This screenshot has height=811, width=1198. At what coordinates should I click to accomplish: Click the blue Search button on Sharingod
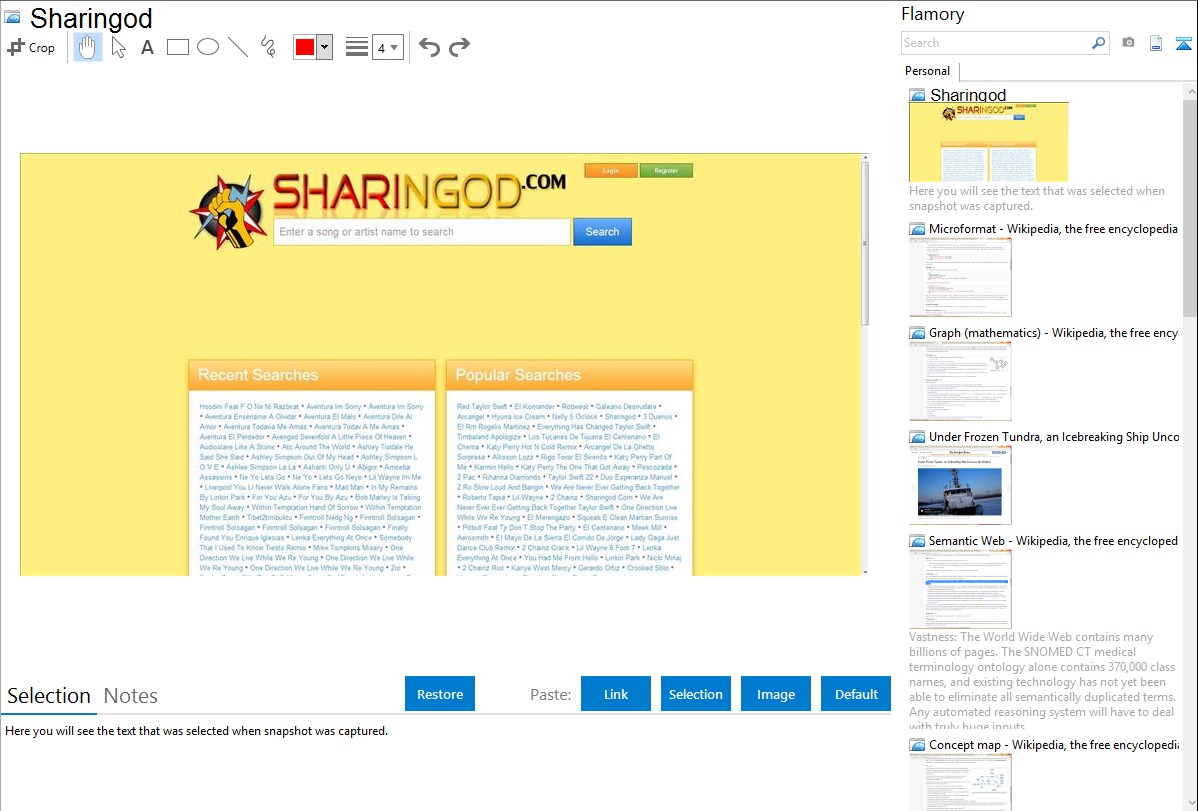(602, 232)
